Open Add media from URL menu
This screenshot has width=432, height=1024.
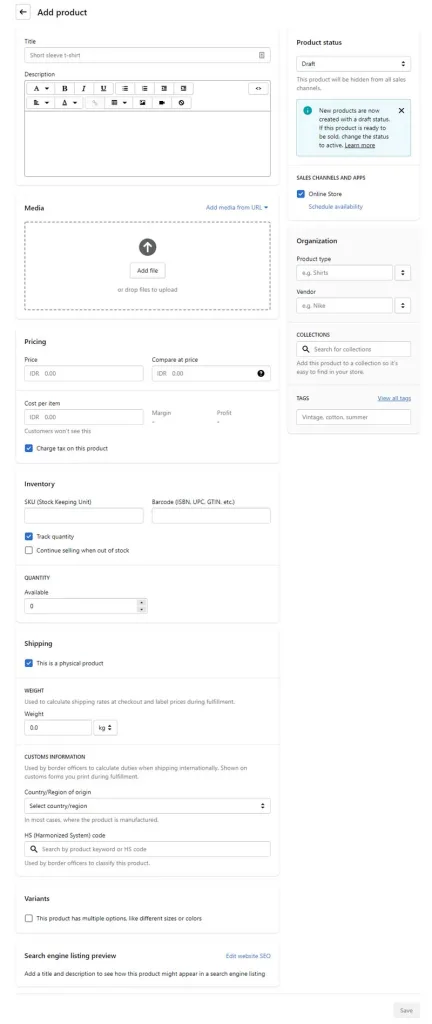pos(238,208)
